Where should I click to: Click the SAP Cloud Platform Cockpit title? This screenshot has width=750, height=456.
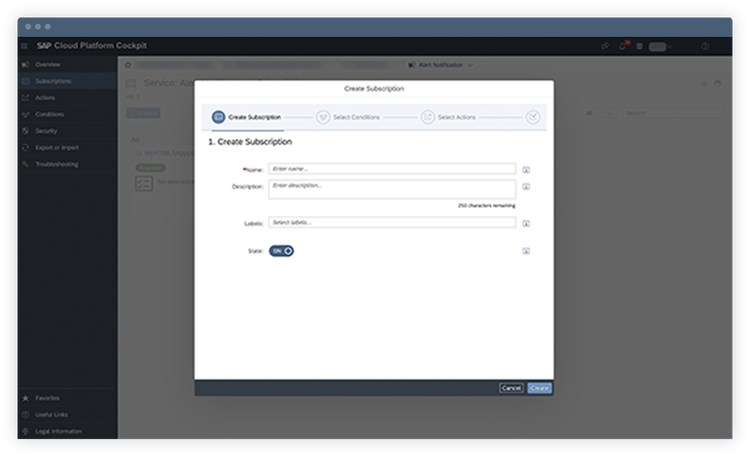pyautogui.click(x=92, y=46)
